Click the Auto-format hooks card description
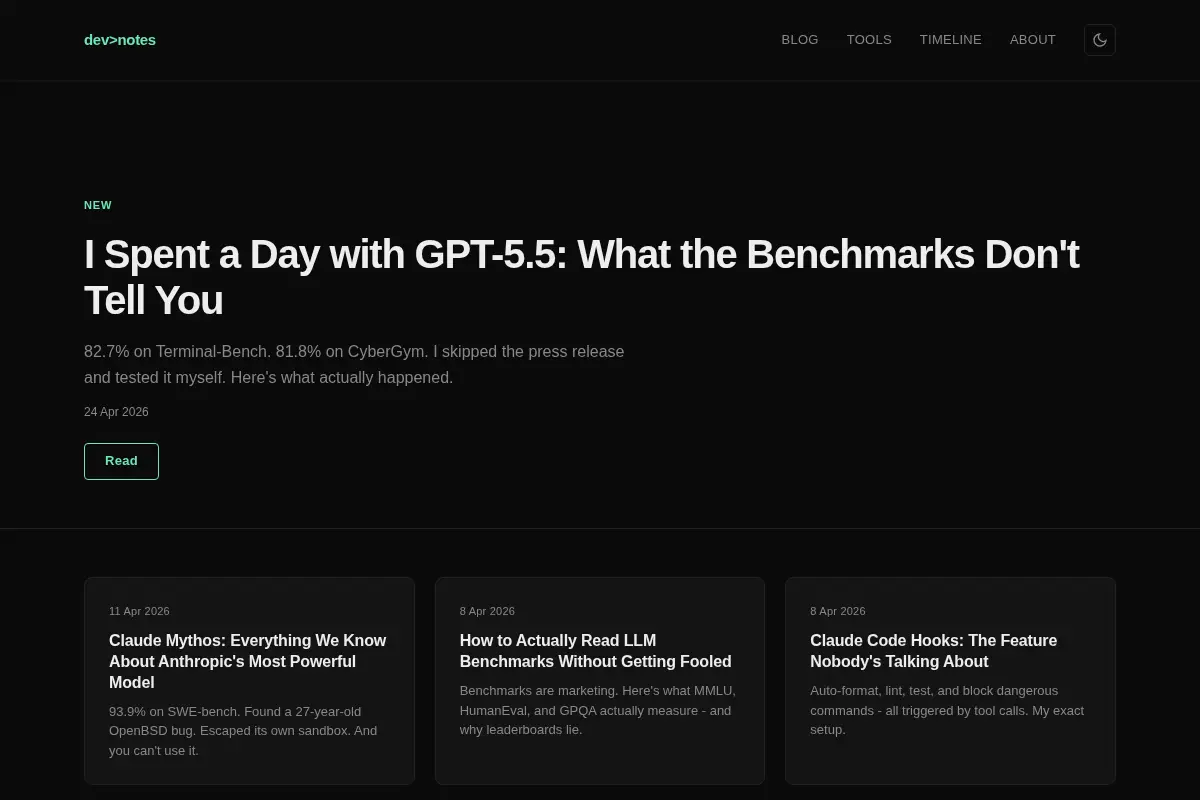1200x800 pixels. 947,710
